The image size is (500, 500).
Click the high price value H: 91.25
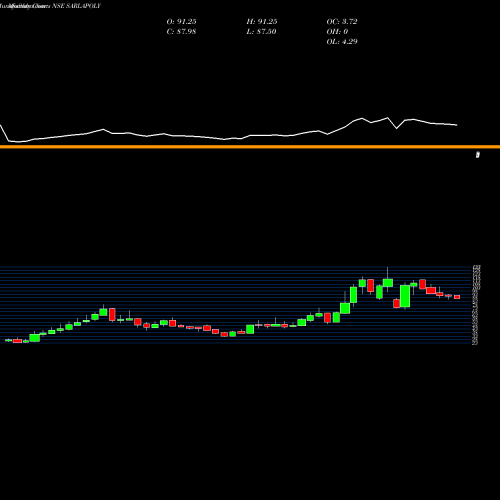click(x=262, y=22)
